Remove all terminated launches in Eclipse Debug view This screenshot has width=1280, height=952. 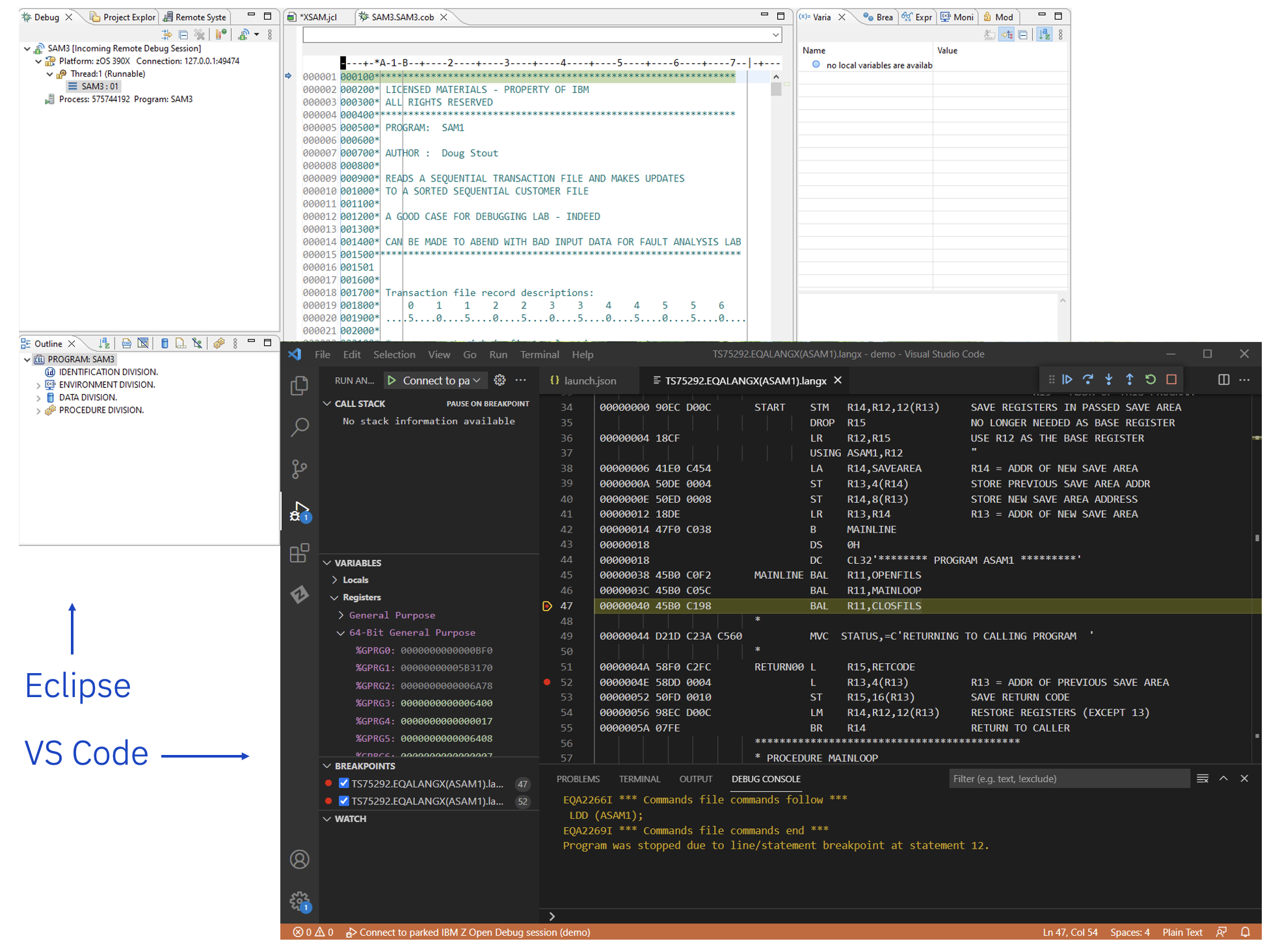point(198,34)
